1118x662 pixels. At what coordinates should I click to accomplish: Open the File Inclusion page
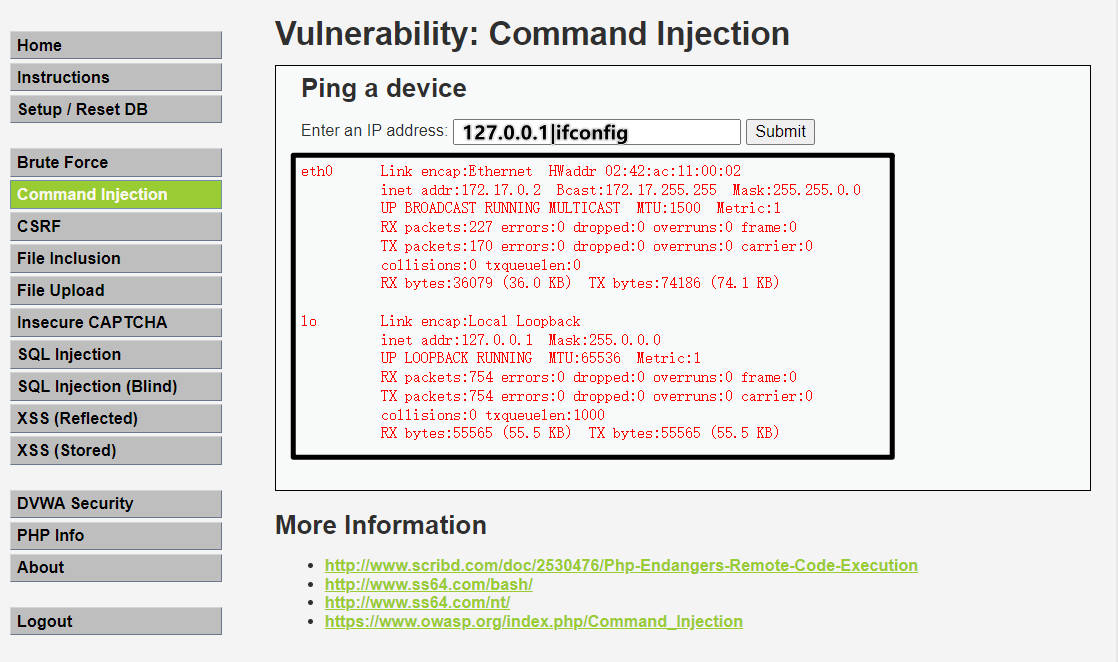point(116,258)
